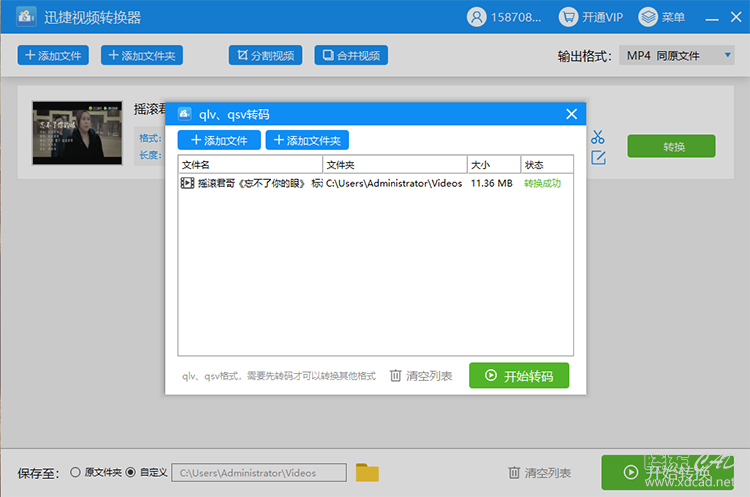Click the user account avatar icon
This screenshot has width=750, height=497.
point(476,17)
